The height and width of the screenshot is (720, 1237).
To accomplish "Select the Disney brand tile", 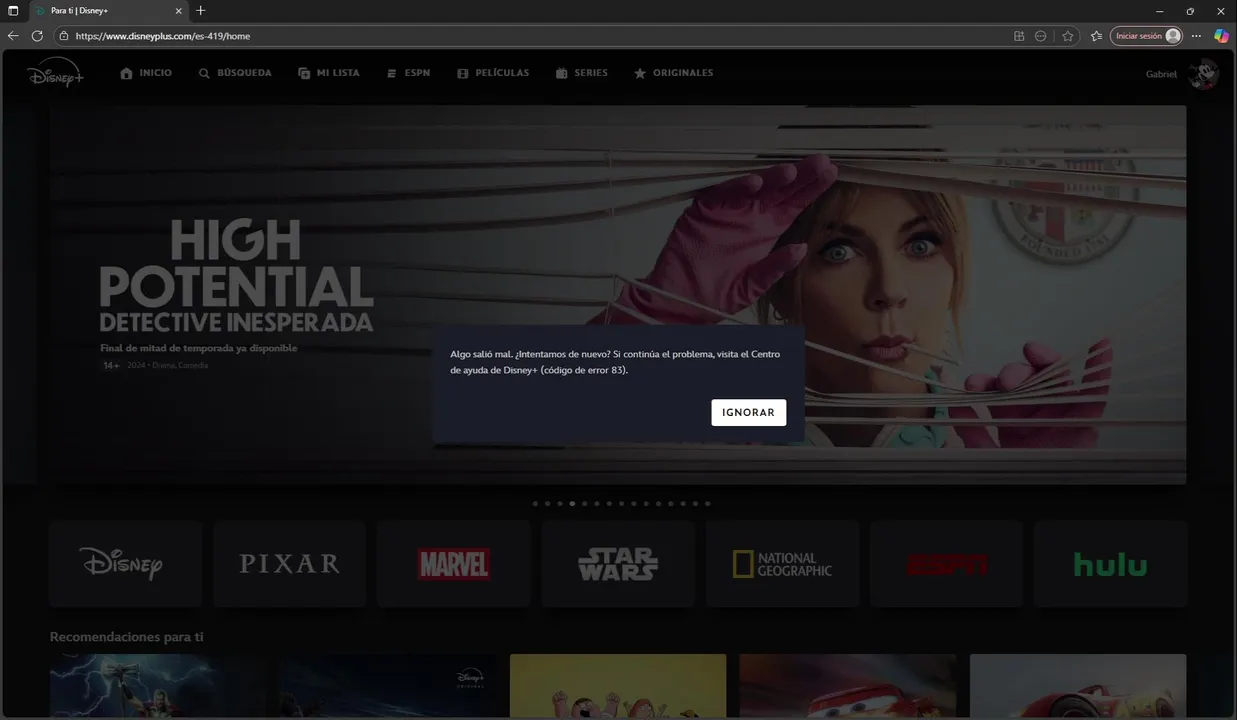I will pos(125,563).
